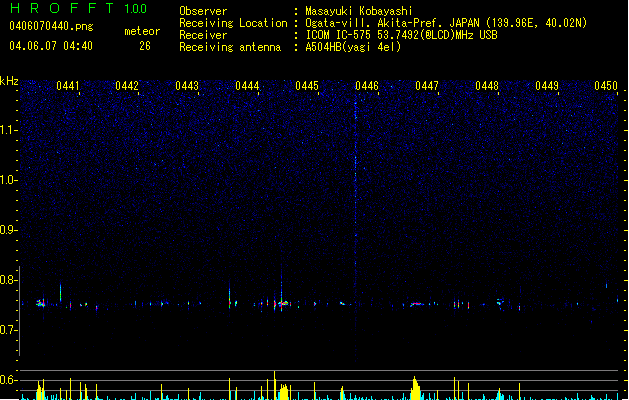This screenshot has height=400, width=629.
Task: Click the large yellow power peak near 0447
Action: (x=416, y=388)
